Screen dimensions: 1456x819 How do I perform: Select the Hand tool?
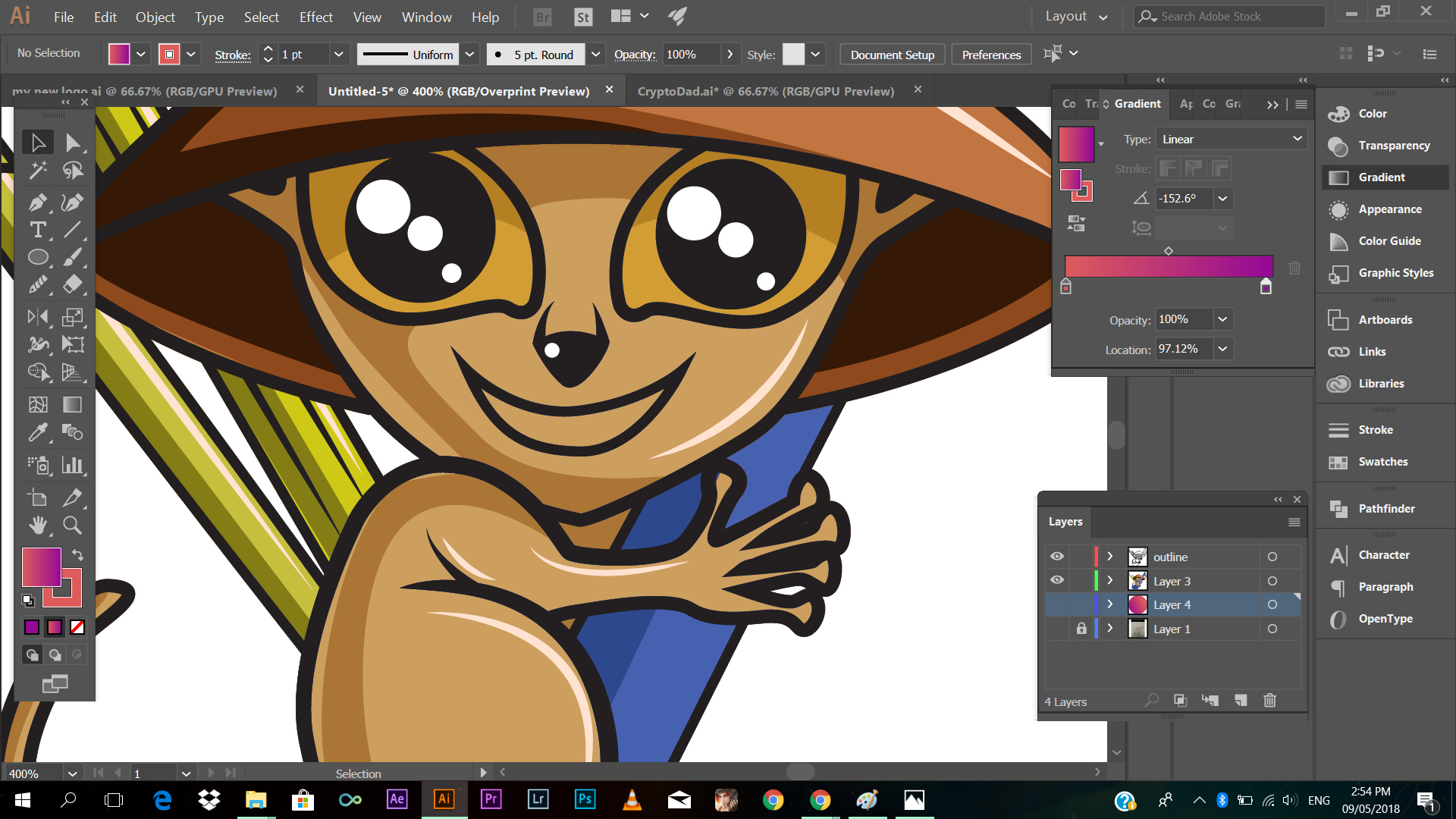point(38,525)
